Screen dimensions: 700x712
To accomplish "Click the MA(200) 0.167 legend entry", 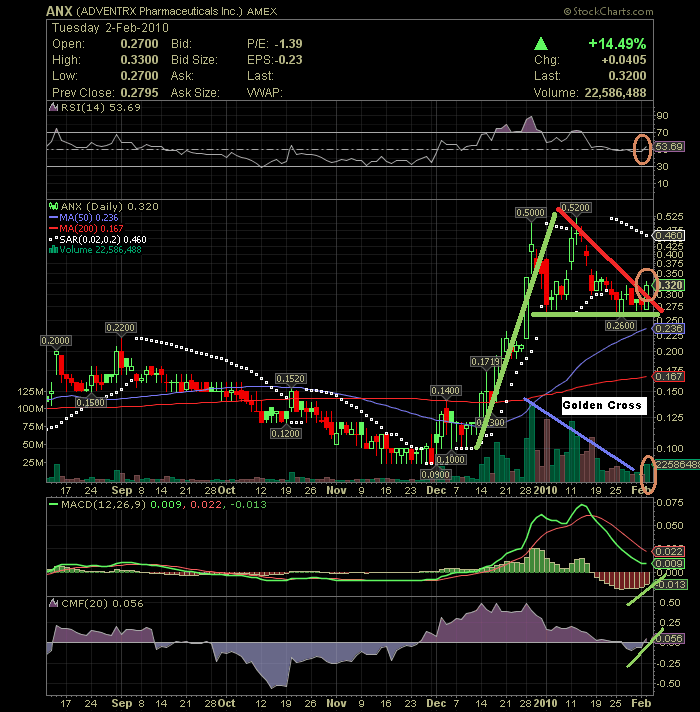I will (x=80, y=228).
